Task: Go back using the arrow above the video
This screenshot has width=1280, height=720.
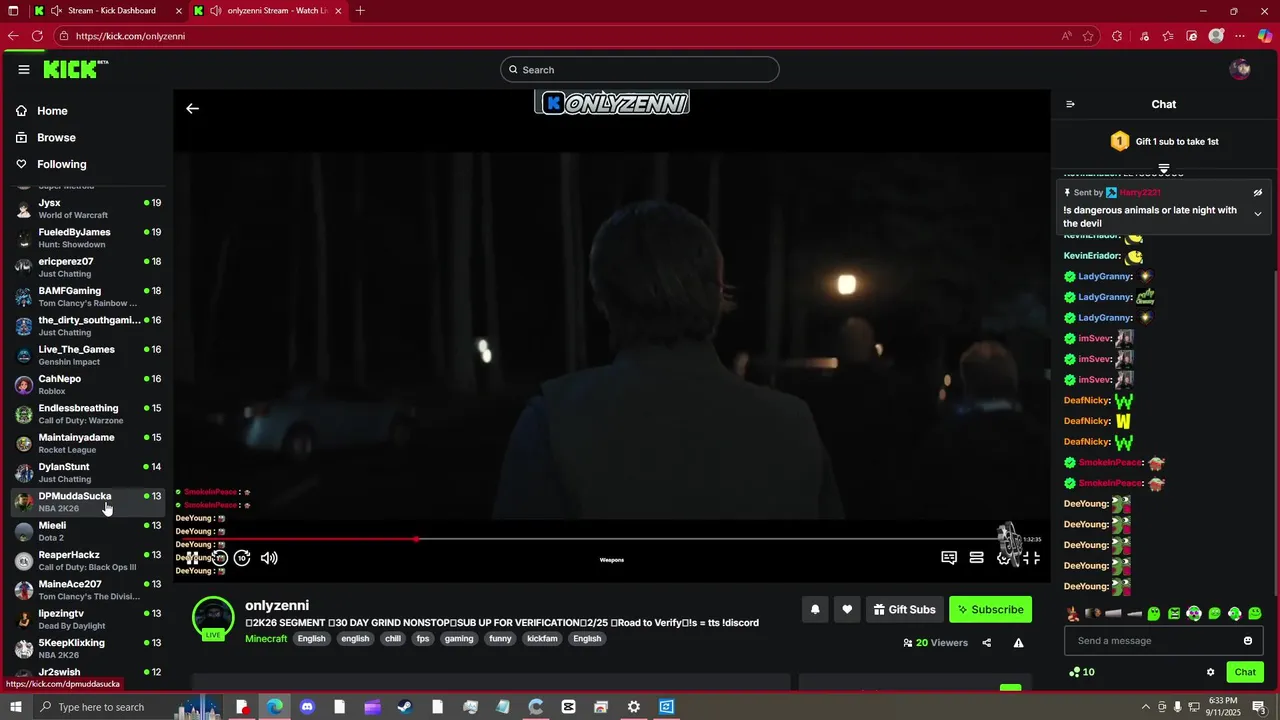Action: click(x=192, y=109)
